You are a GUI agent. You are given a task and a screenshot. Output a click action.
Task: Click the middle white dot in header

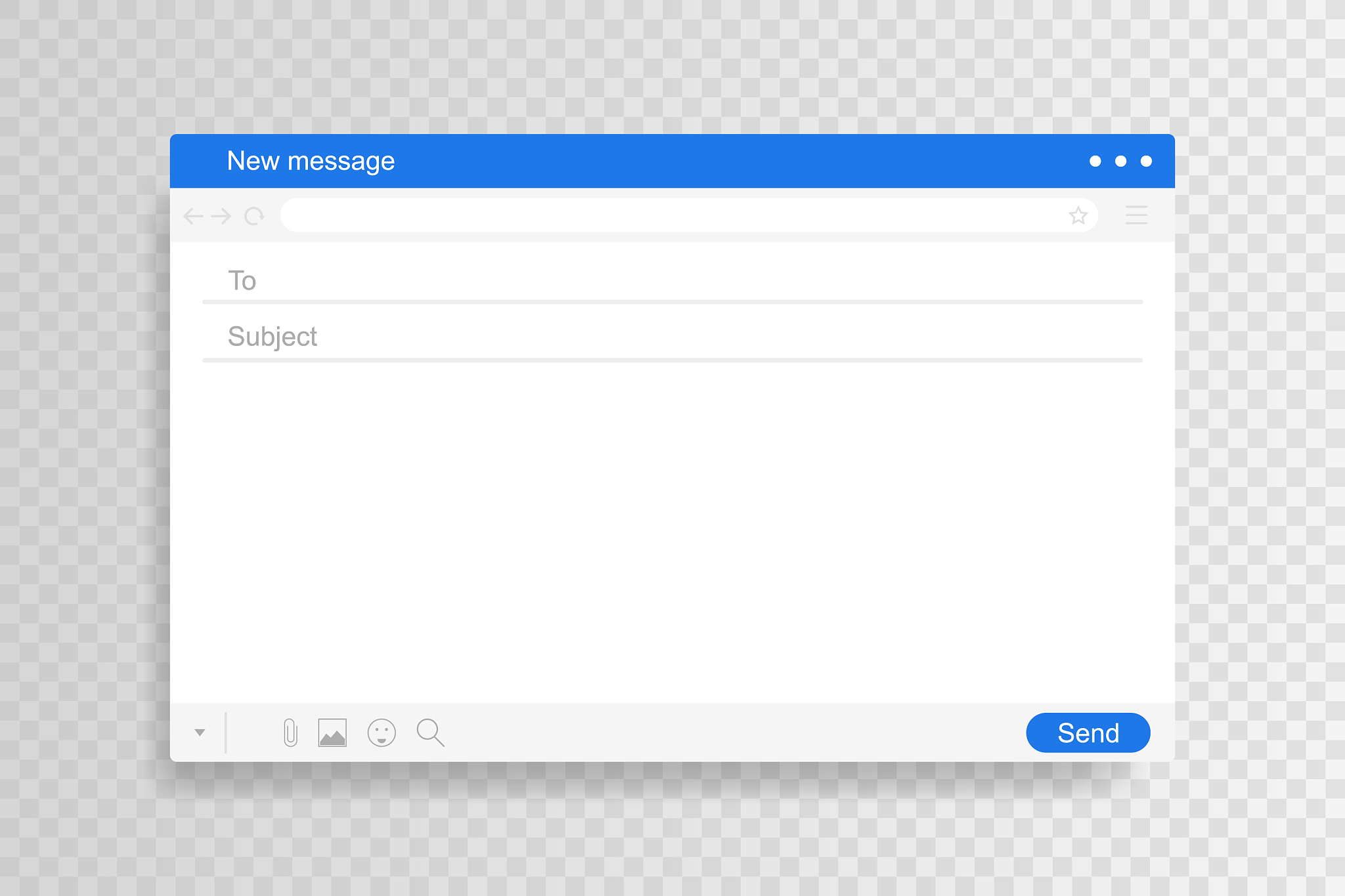tap(1120, 161)
